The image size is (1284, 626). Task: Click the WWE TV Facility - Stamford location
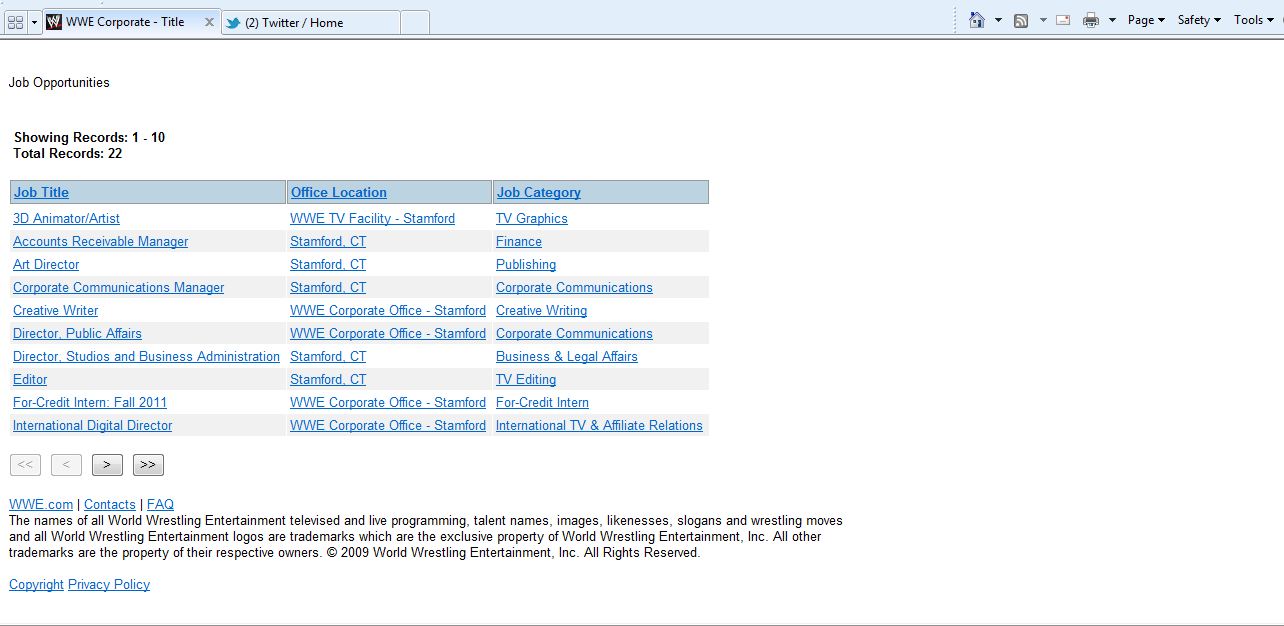click(372, 219)
